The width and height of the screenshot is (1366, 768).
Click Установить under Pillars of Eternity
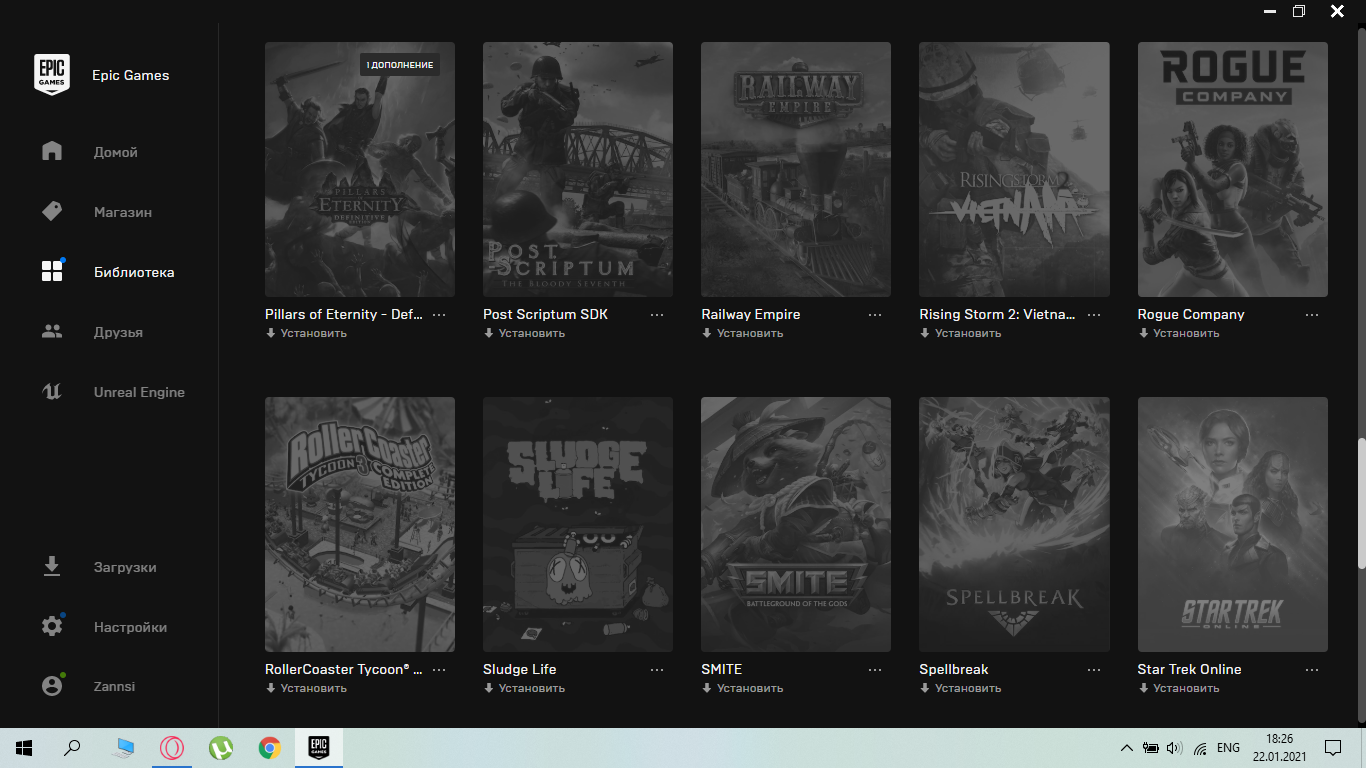click(306, 333)
